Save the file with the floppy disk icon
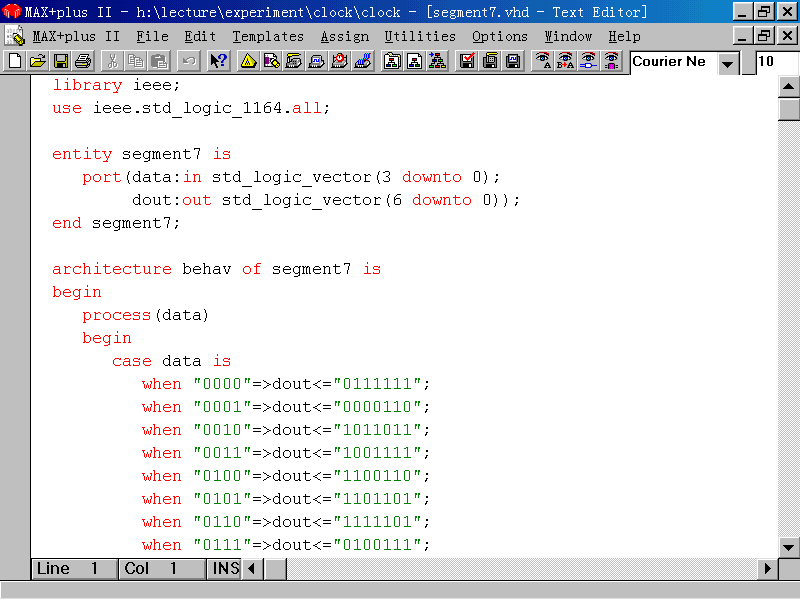Viewport: 800px width, 600px height. tap(61, 62)
